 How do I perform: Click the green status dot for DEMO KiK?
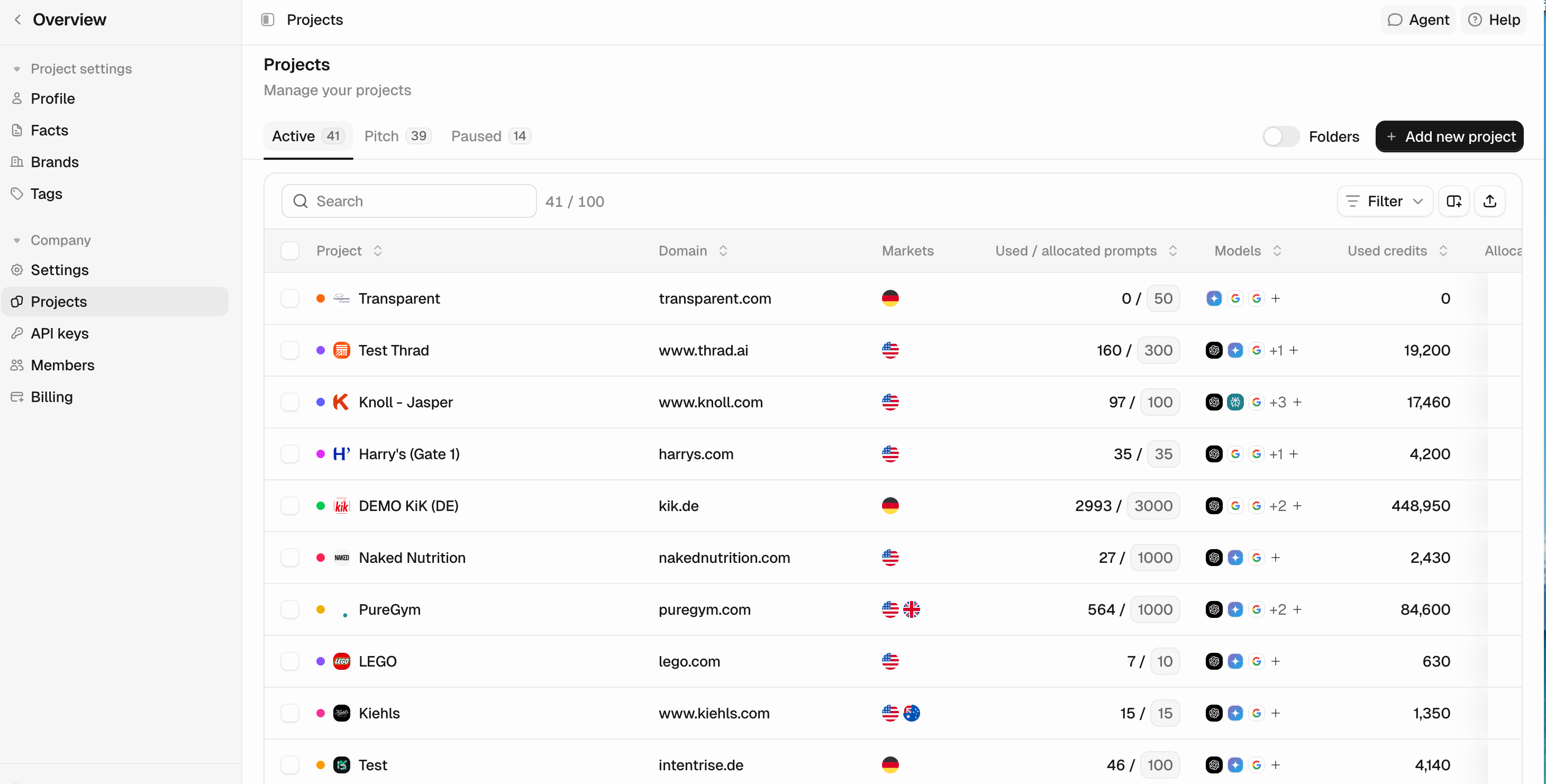[321, 506]
